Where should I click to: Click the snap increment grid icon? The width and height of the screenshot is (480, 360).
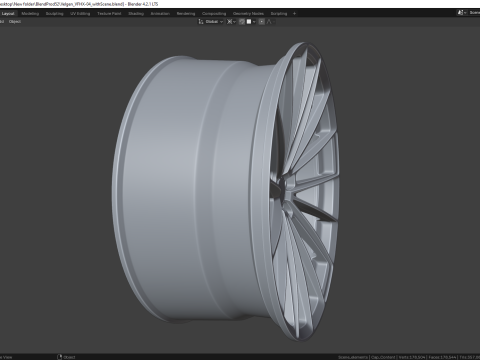249,22
